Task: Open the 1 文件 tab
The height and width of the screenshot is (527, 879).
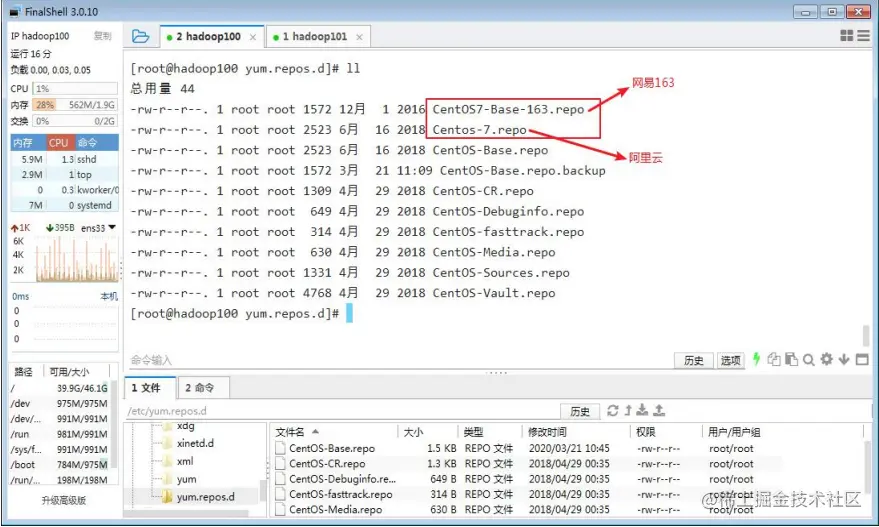Action: pos(150,387)
